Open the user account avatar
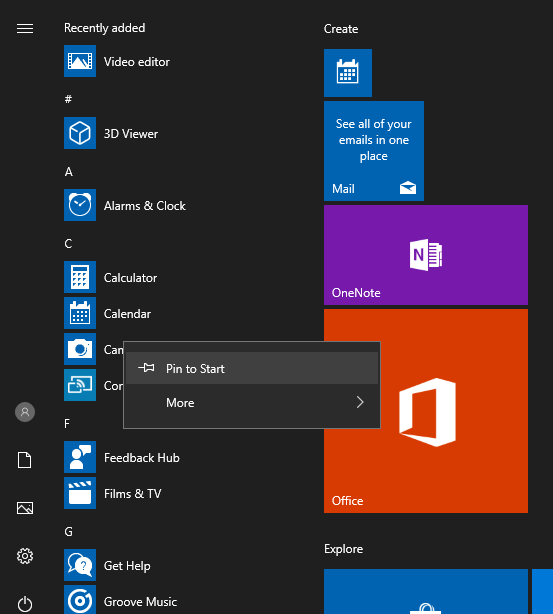The width and height of the screenshot is (553, 614). coord(25,412)
